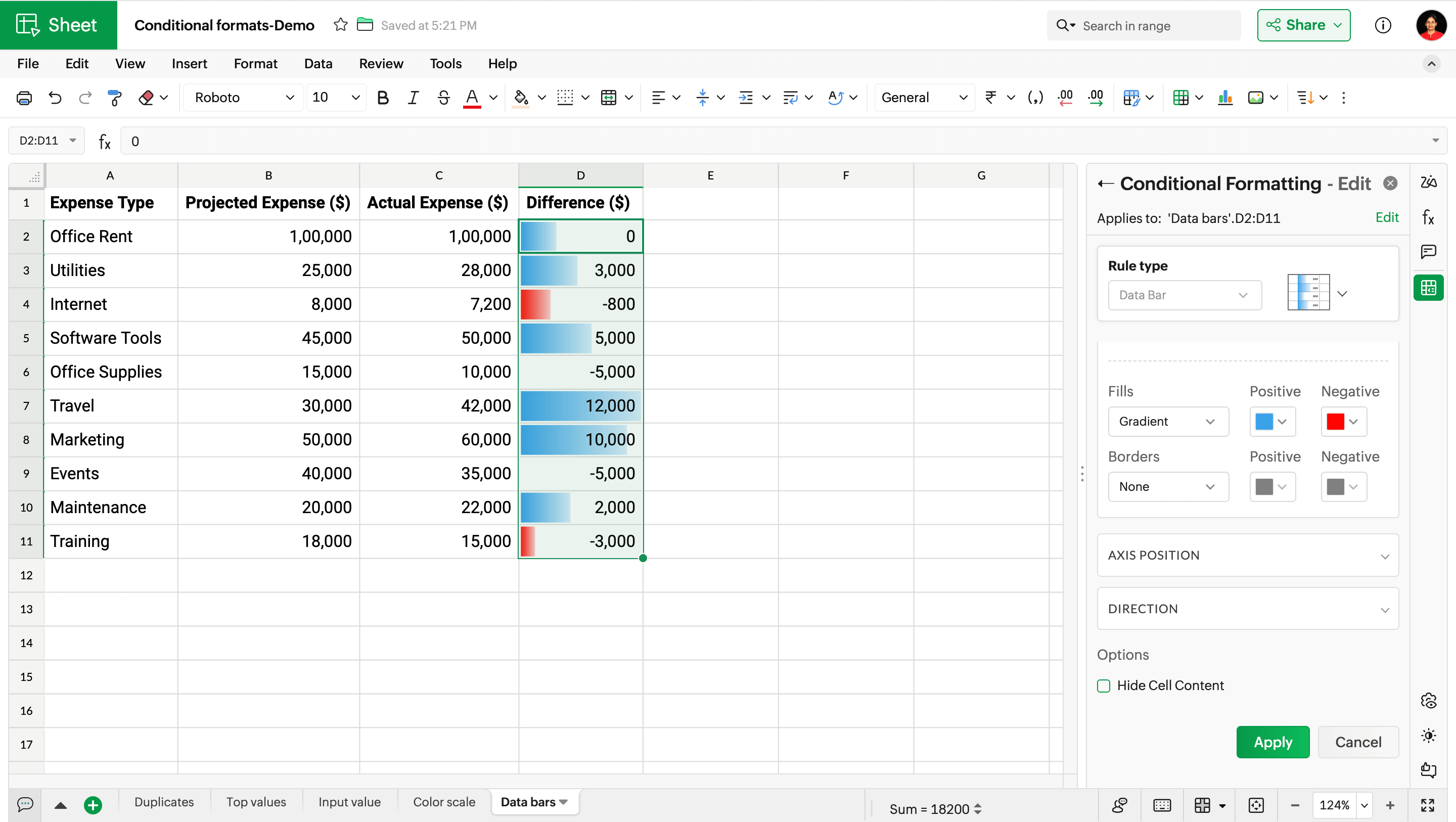Switch to the Color scale sheet tab
The width and height of the screenshot is (1456, 822).
pos(444,802)
